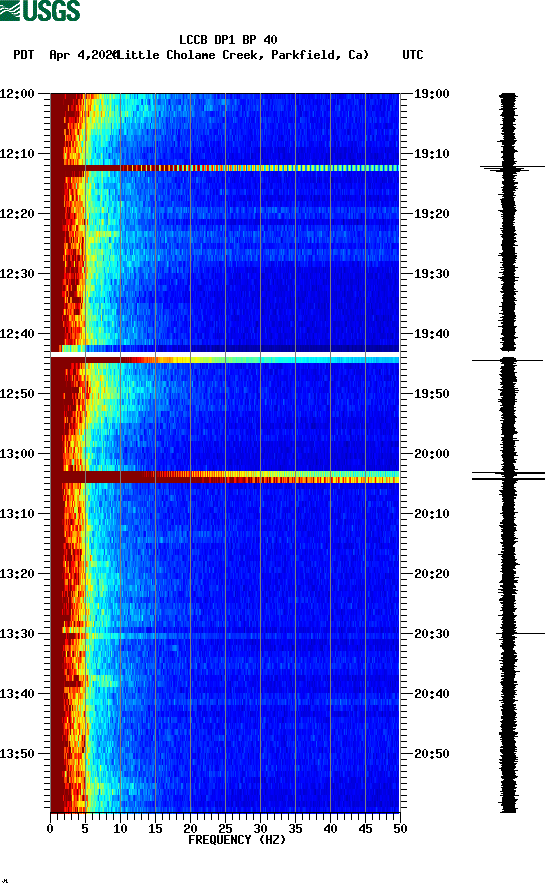Click the 5 Hz frequency tick label
Screen dimensions: 552x892
point(85,829)
